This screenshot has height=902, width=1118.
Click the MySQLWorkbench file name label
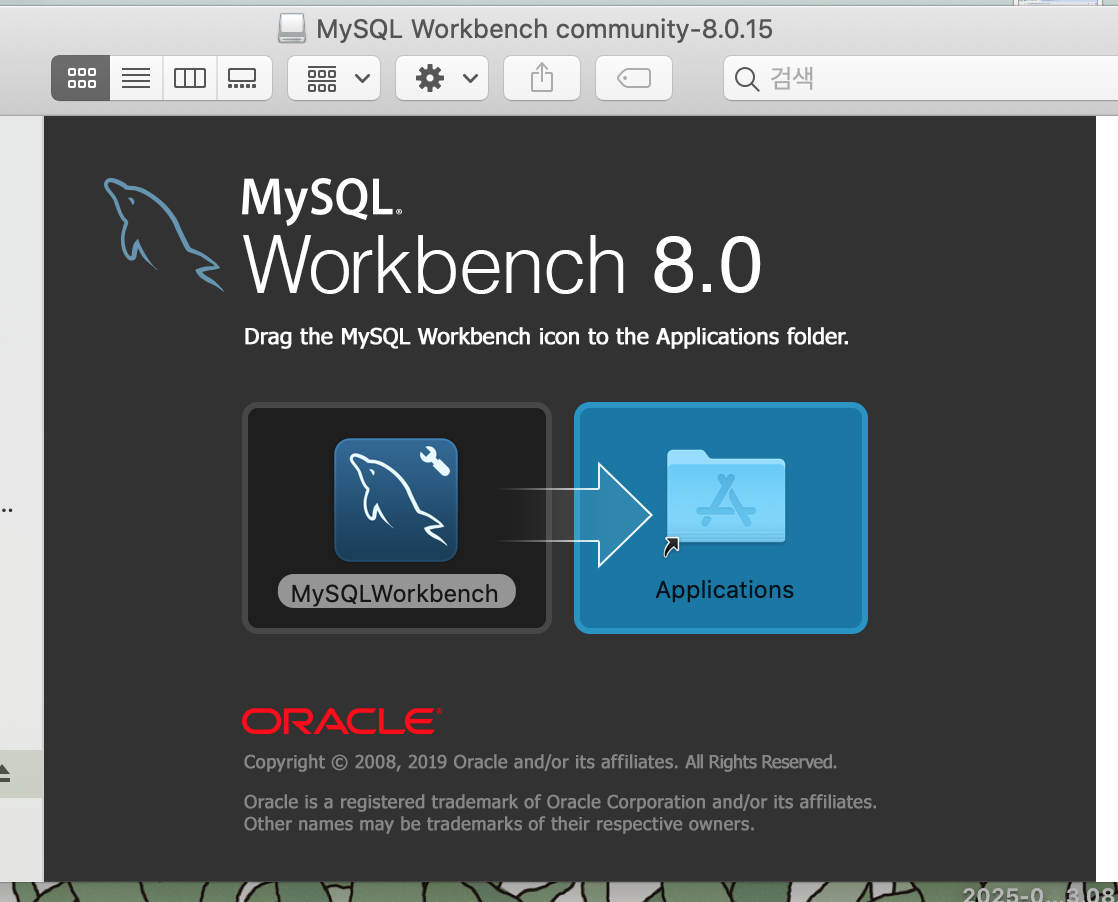point(396,592)
